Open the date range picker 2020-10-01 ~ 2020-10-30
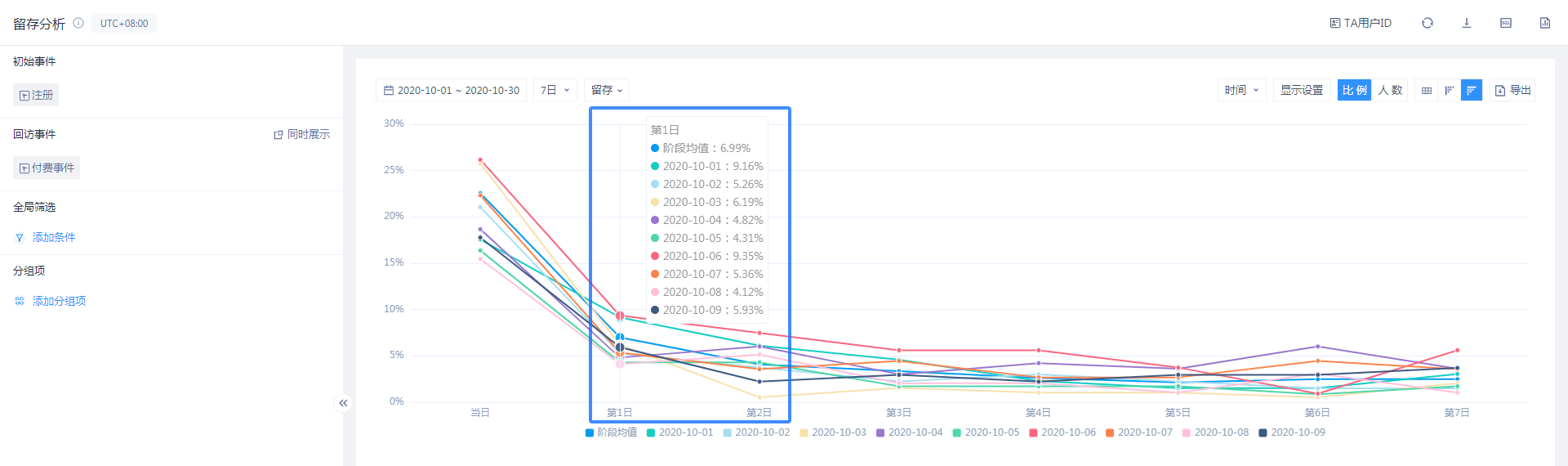This screenshot has height=466, width=1568. [x=451, y=90]
